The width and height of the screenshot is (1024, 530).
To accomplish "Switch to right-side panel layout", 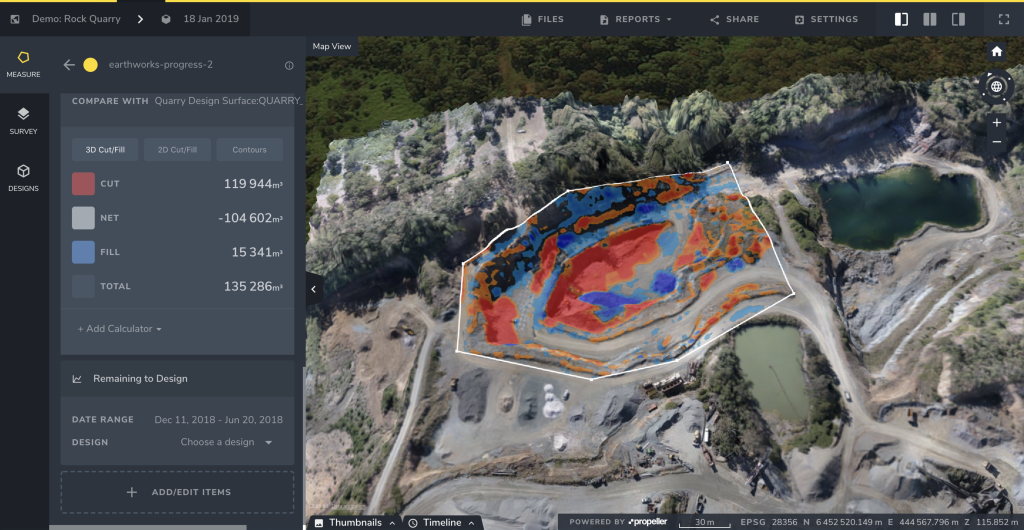I will pyautogui.click(x=958, y=19).
